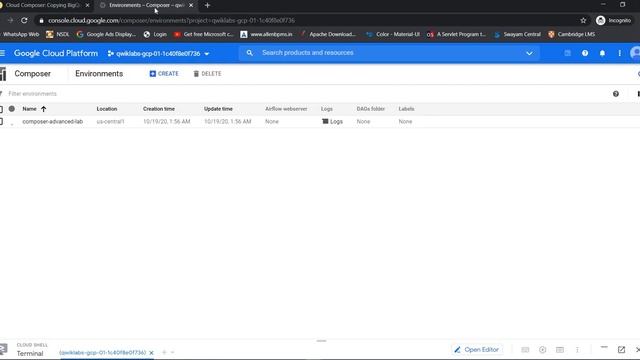This screenshot has width=640, height=360.
Task: Add a new Cloud Shell terminal tab
Action: point(164,352)
